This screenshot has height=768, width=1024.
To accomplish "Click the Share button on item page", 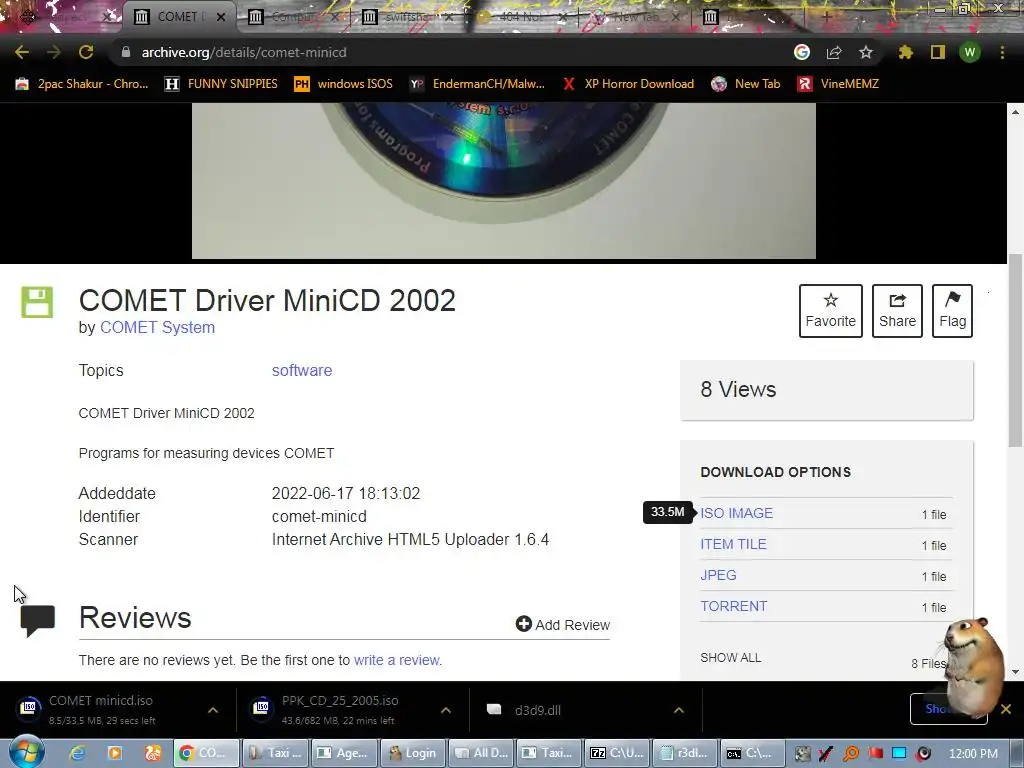I will (897, 311).
